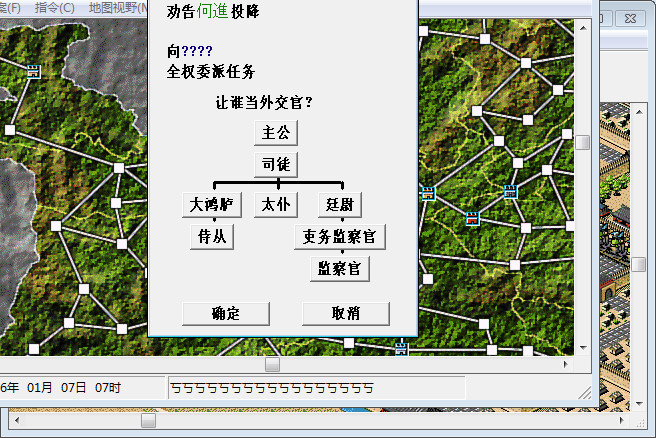Close the window with the X button
The height and width of the screenshot is (438, 656).
point(630,18)
